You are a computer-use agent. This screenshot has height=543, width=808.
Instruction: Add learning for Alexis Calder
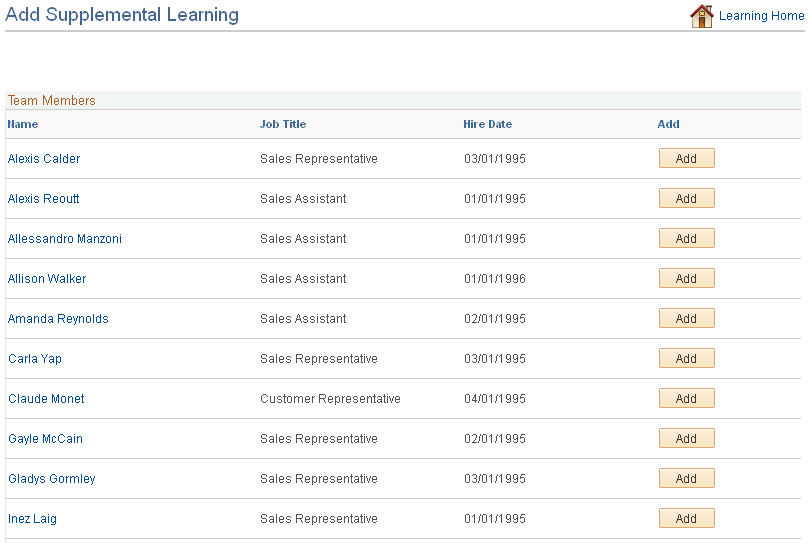click(686, 159)
